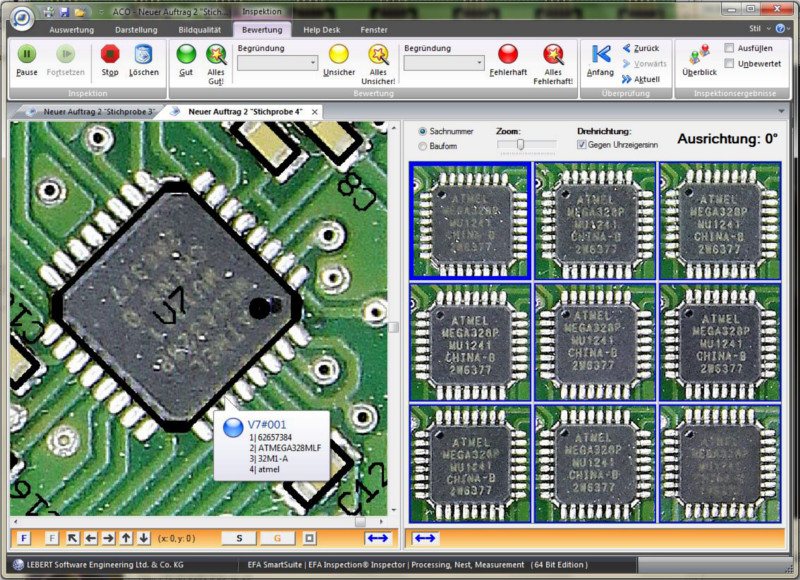Uncheck Gegen Uhrzeigersinn rotation direction
800x580 pixels.
point(581,145)
